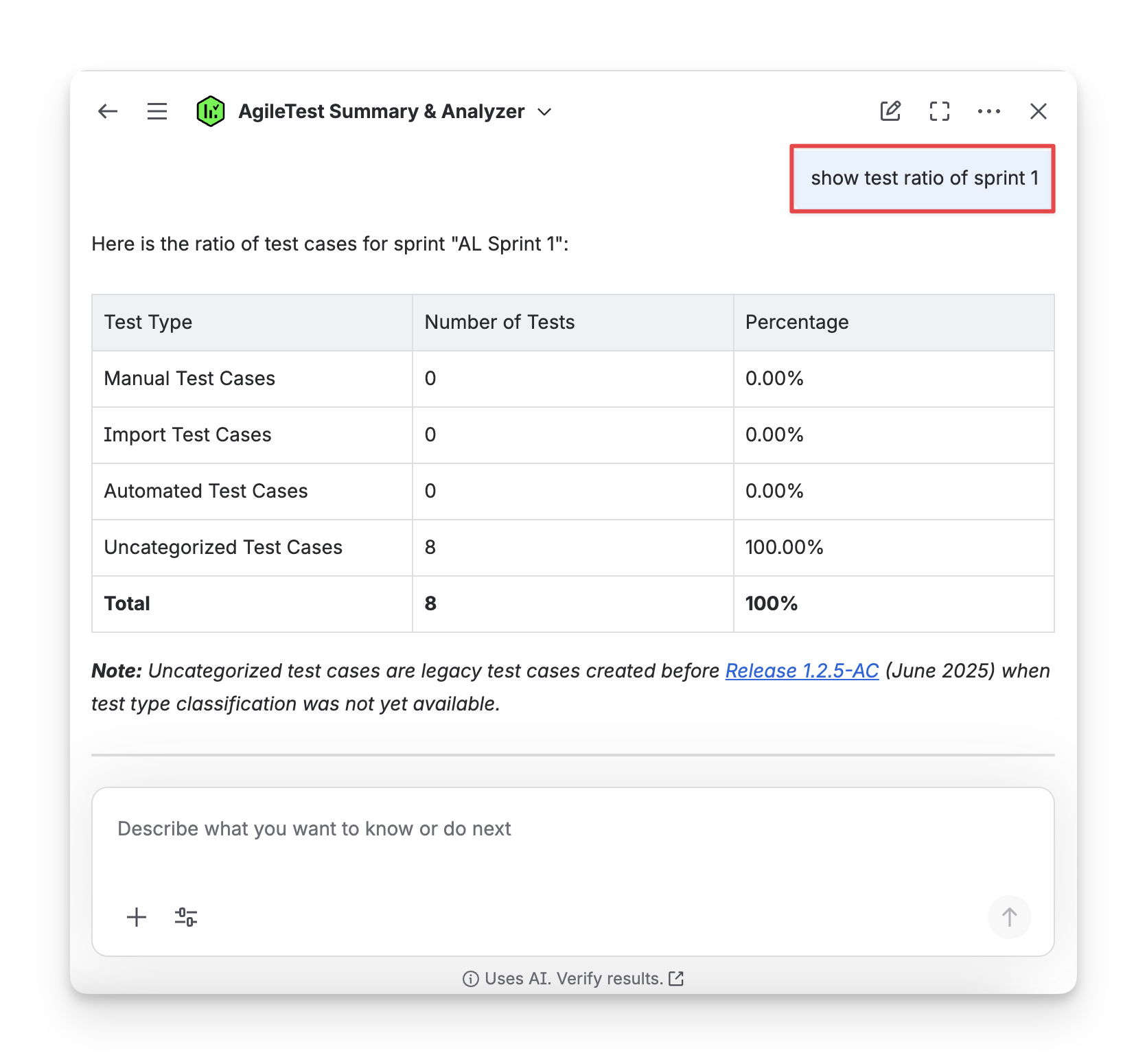The width and height of the screenshot is (1147, 1064).
Task: Click the Test Type column header
Action: pyautogui.click(x=148, y=322)
